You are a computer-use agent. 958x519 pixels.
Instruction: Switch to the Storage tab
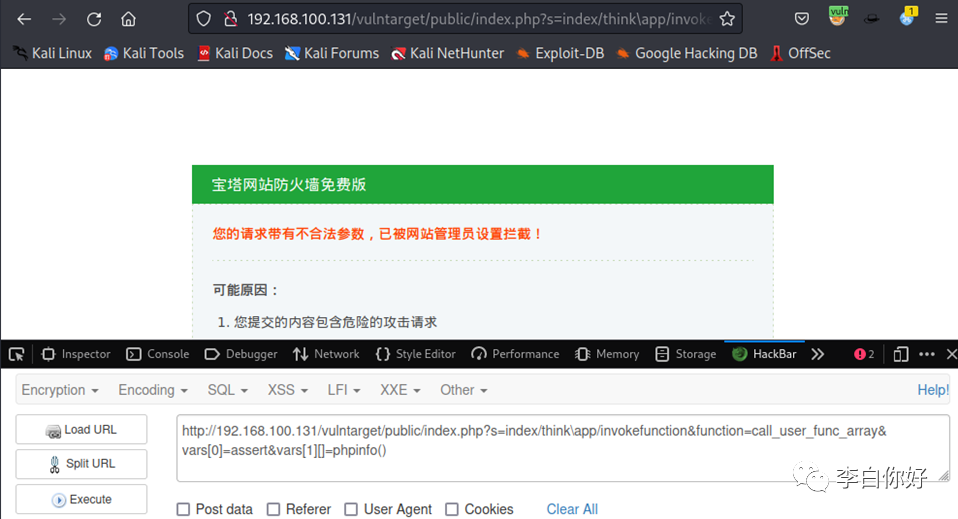[686, 354]
